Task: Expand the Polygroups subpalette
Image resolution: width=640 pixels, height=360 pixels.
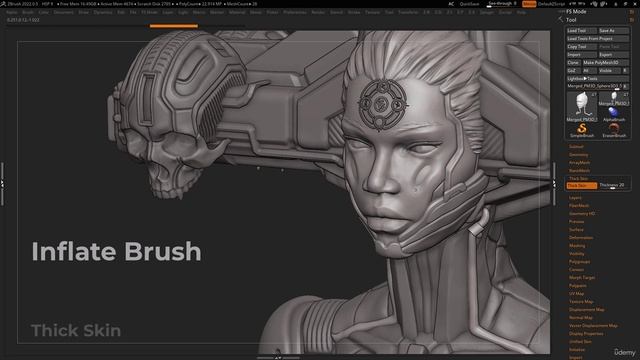Action: (579, 262)
